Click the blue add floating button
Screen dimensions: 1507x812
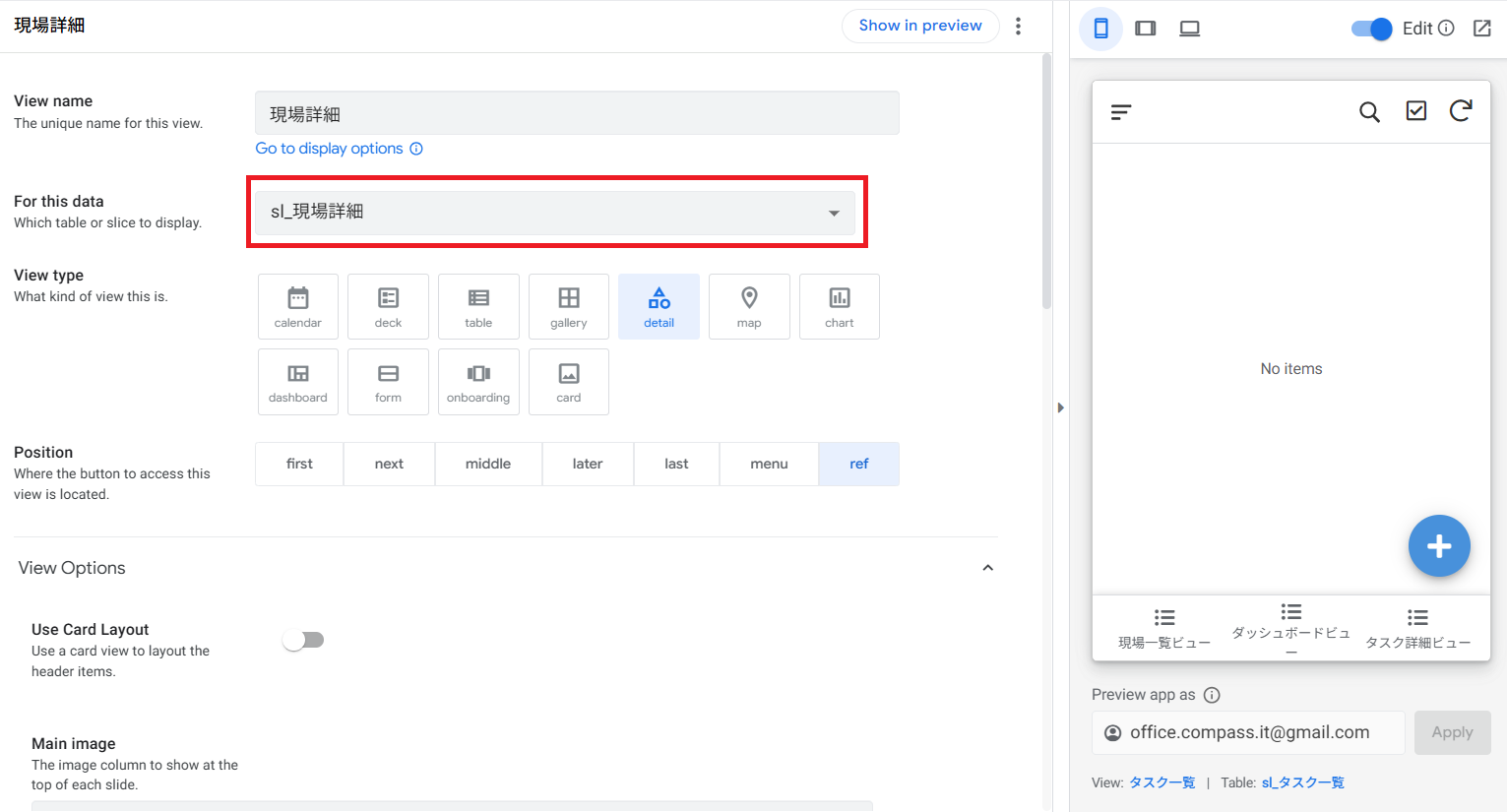(x=1438, y=546)
